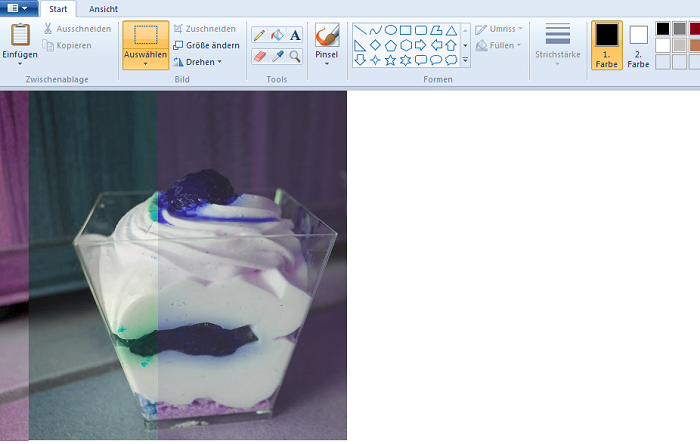The image size is (700, 444).
Task: Choose the Cloud callout shape
Action: coord(451,60)
